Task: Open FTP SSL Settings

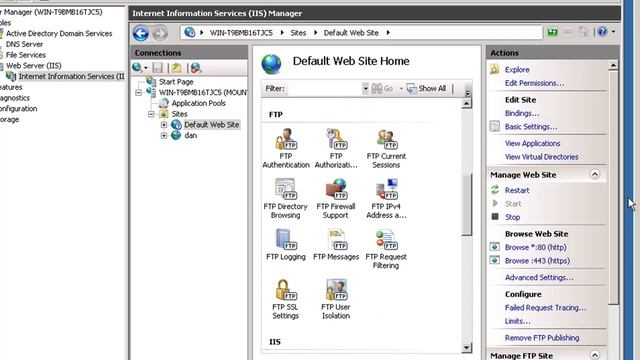Action: pyautogui.click(x=285, y=299)
